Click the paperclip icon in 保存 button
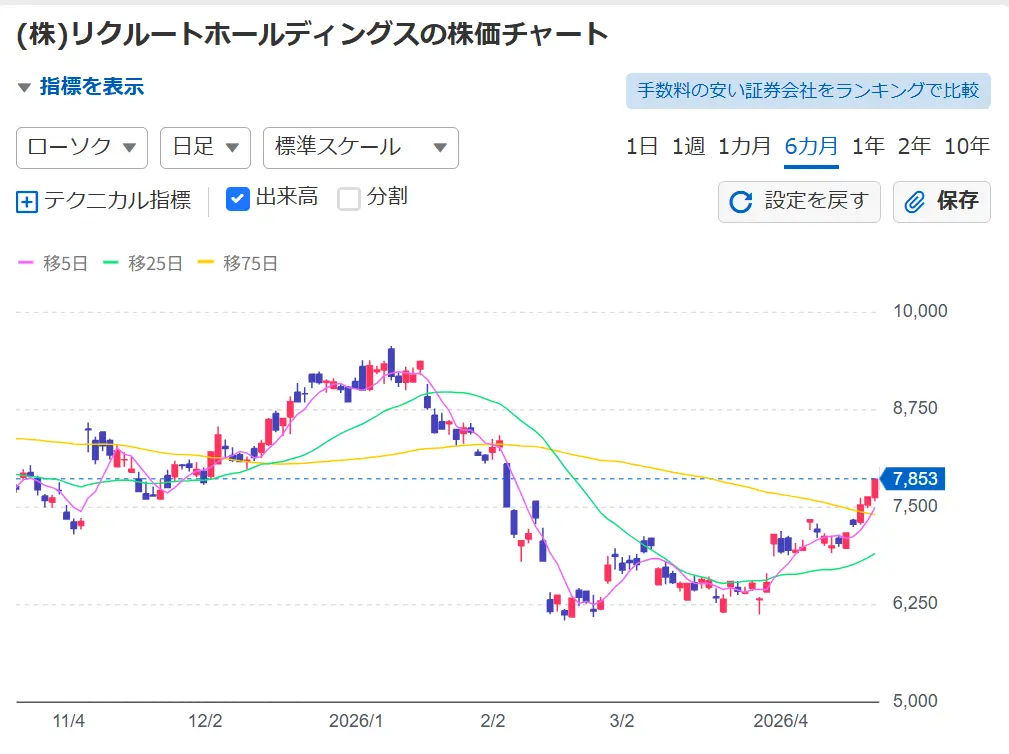The height and width of the screenshot is (754, 1009). coord(914,202)
